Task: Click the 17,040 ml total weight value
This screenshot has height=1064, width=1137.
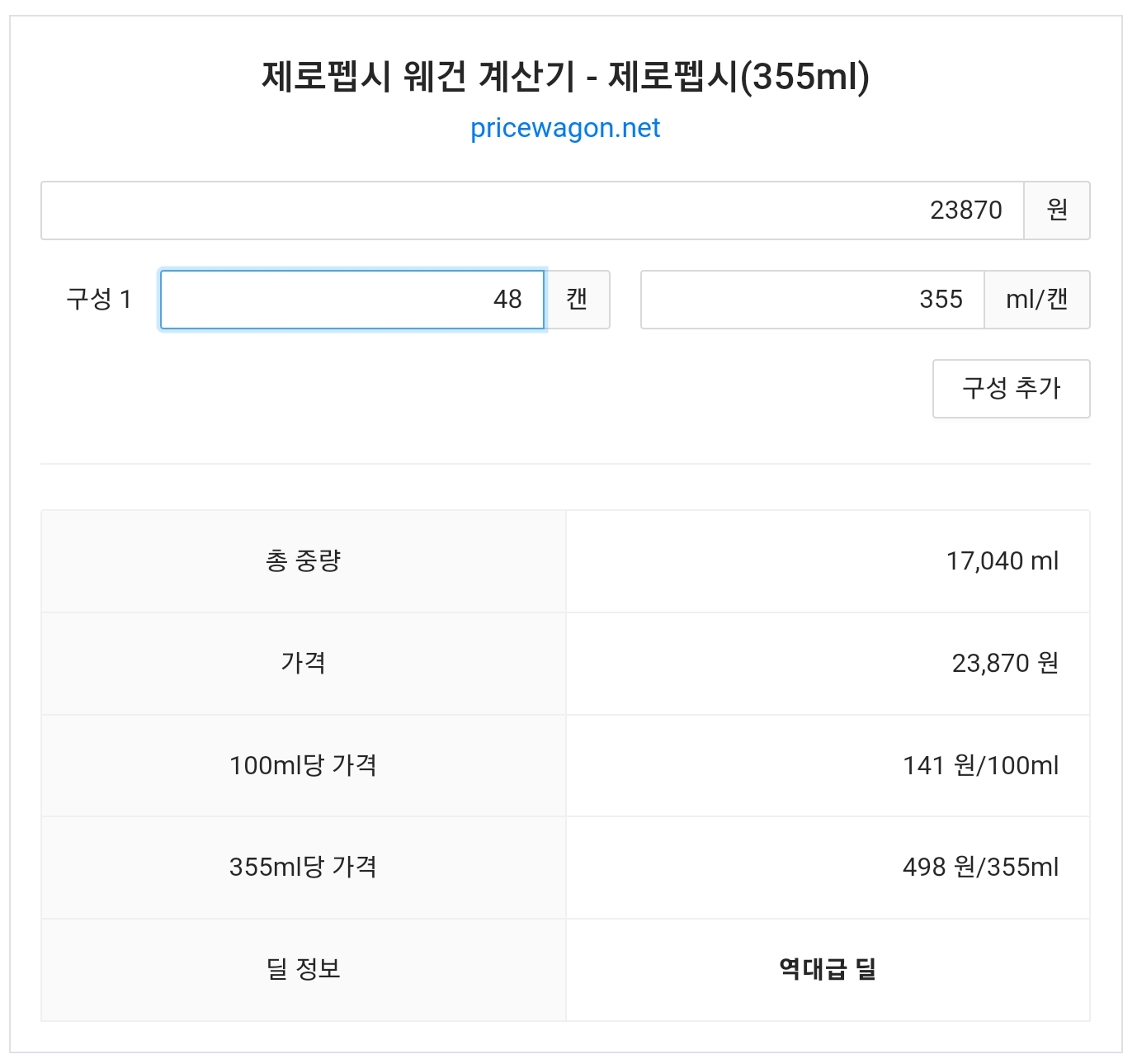Action: 1002,561
